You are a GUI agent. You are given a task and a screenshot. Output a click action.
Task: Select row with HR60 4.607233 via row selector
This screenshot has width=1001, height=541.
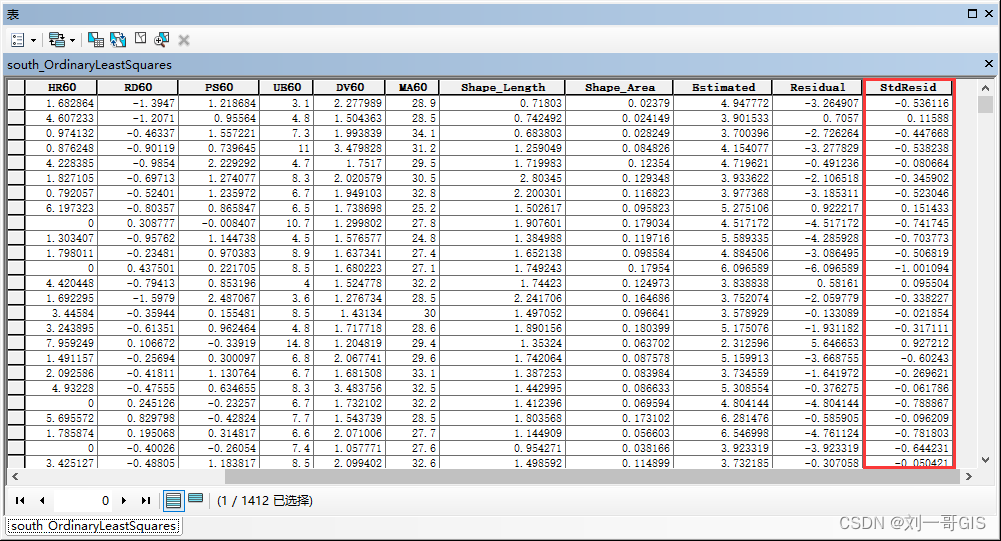pyautogui.click(x=16, y=118)
